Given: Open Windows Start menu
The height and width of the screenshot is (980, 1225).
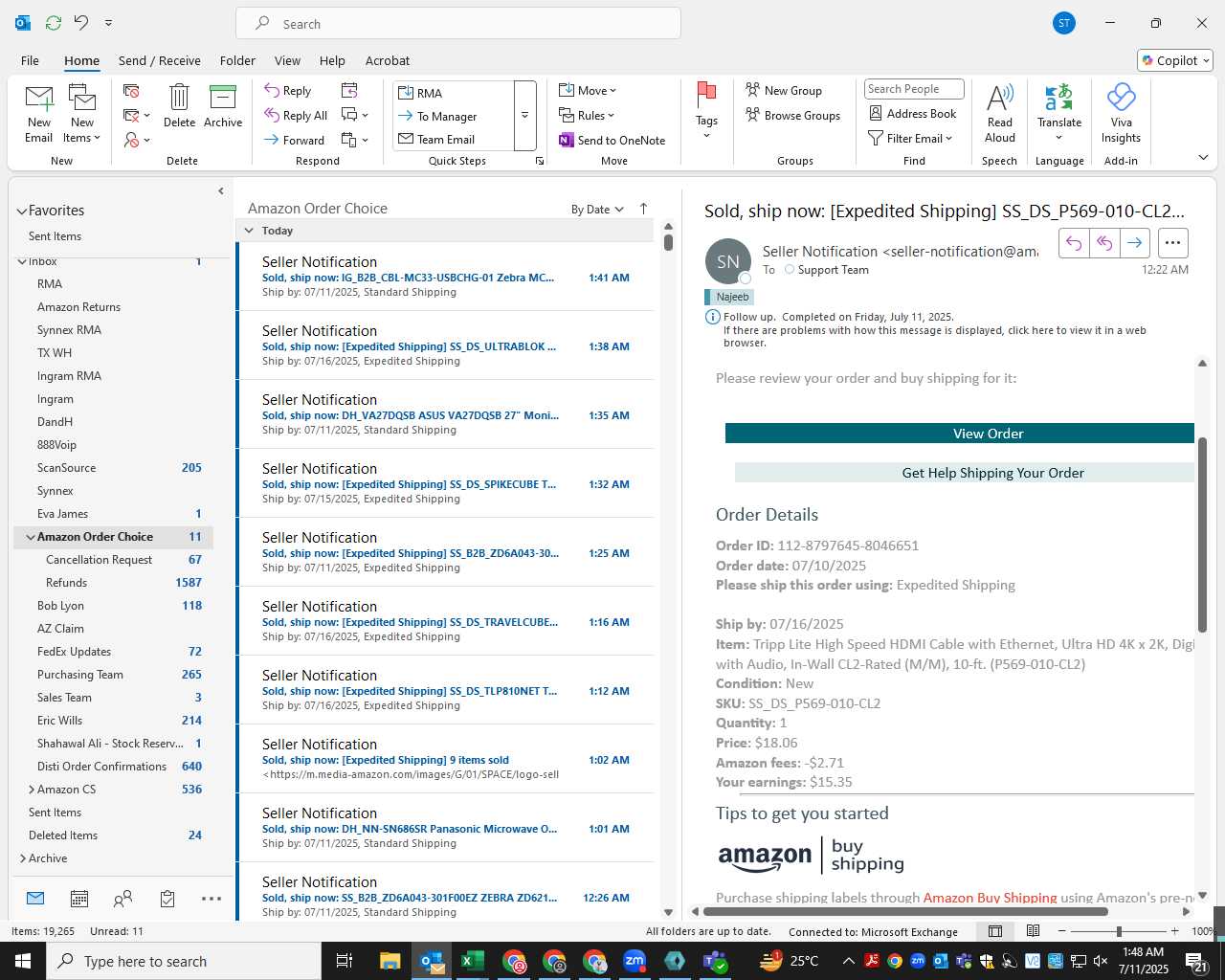Looking at the screenshot, I should (x=23, y=961).
